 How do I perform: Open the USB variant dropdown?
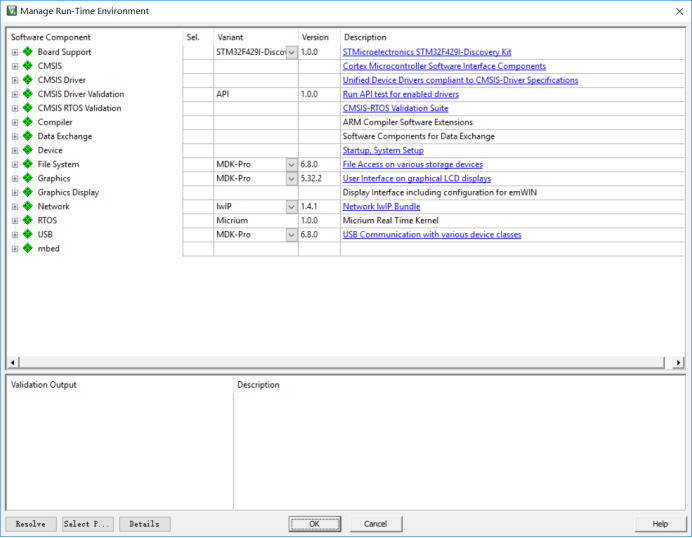click(x=292, y=235)
